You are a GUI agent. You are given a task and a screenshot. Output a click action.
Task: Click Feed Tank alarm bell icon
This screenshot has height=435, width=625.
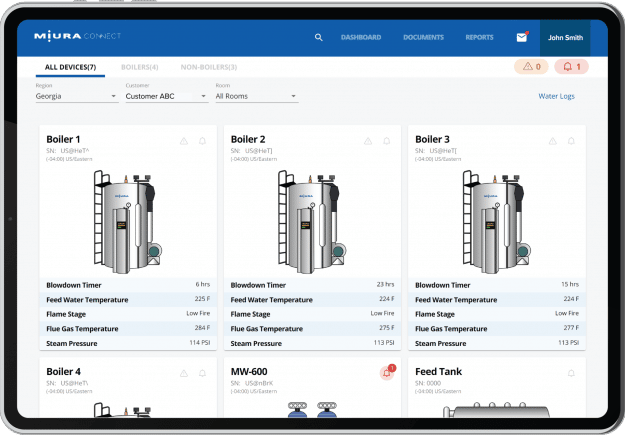(571, 374)
